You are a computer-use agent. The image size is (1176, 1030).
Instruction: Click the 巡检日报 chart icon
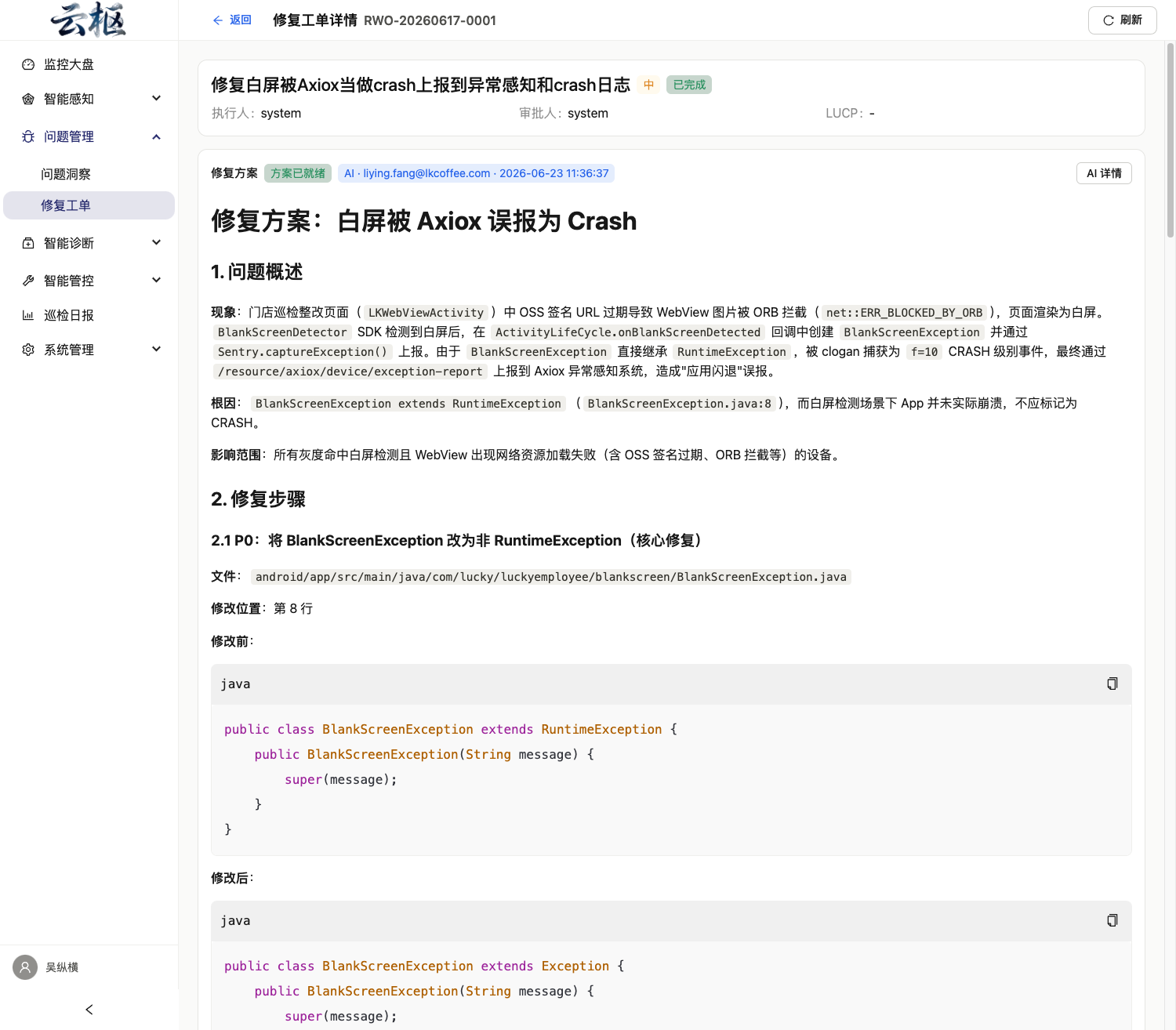click(28, 315)
